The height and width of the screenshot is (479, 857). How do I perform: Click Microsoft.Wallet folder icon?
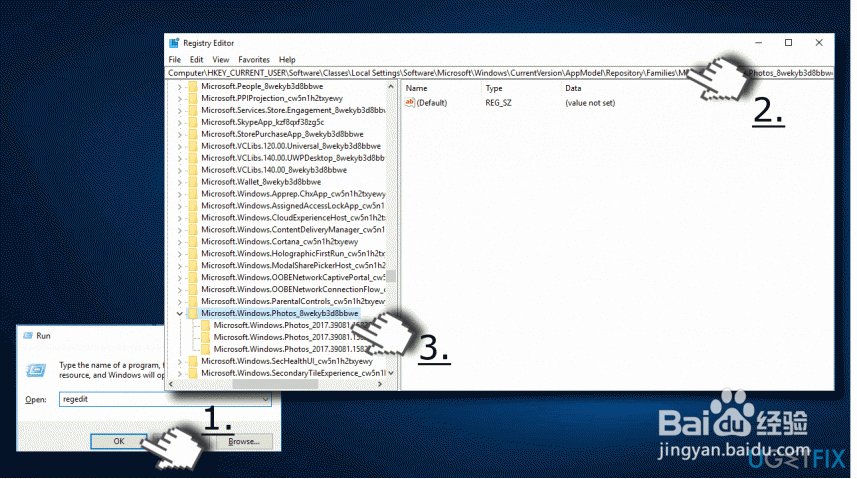coord(192,182)
